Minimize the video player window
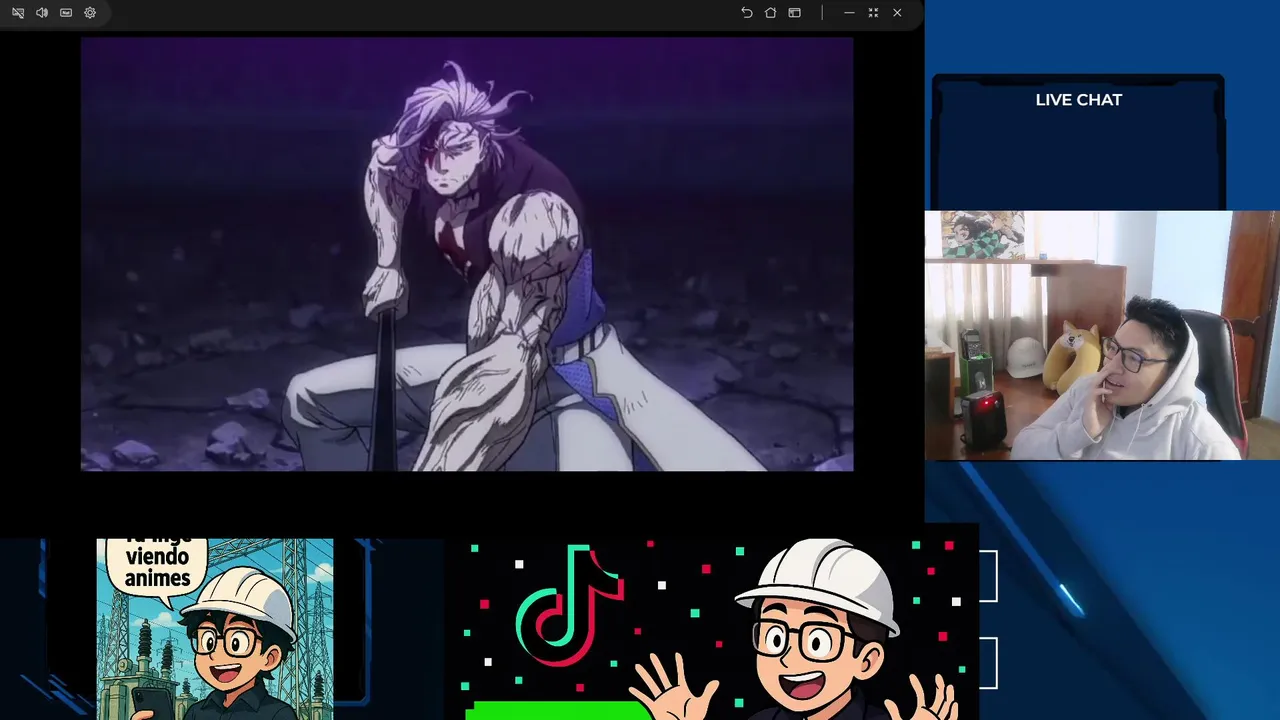Viewport: 1280px width, 720px height. tap(849, 13)
